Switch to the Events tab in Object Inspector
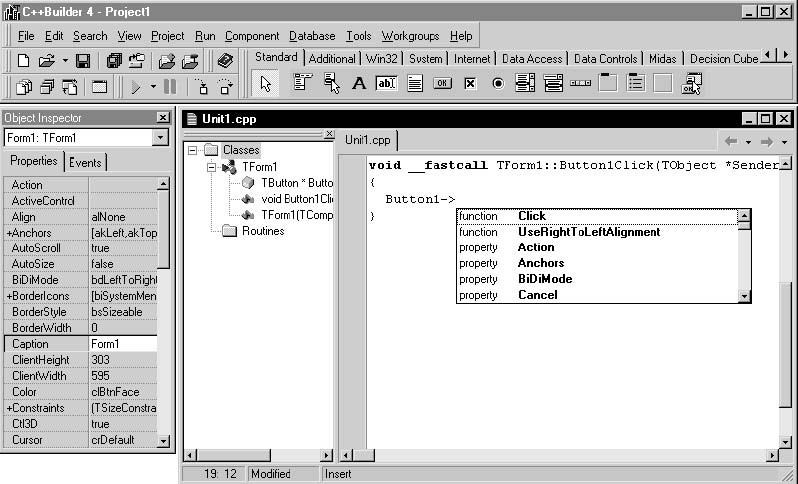Viewport: 798px width, 484px height. click(x=85, y=162)
